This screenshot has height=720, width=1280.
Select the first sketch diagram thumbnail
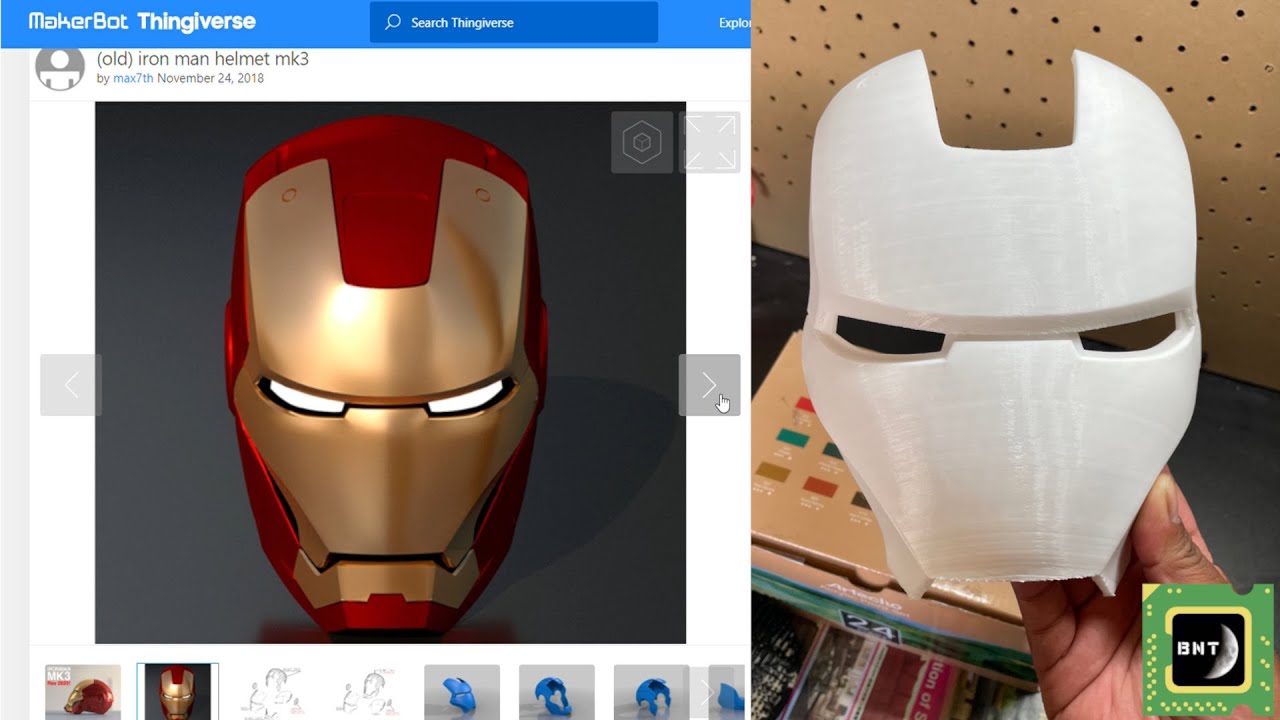[273, 692]
